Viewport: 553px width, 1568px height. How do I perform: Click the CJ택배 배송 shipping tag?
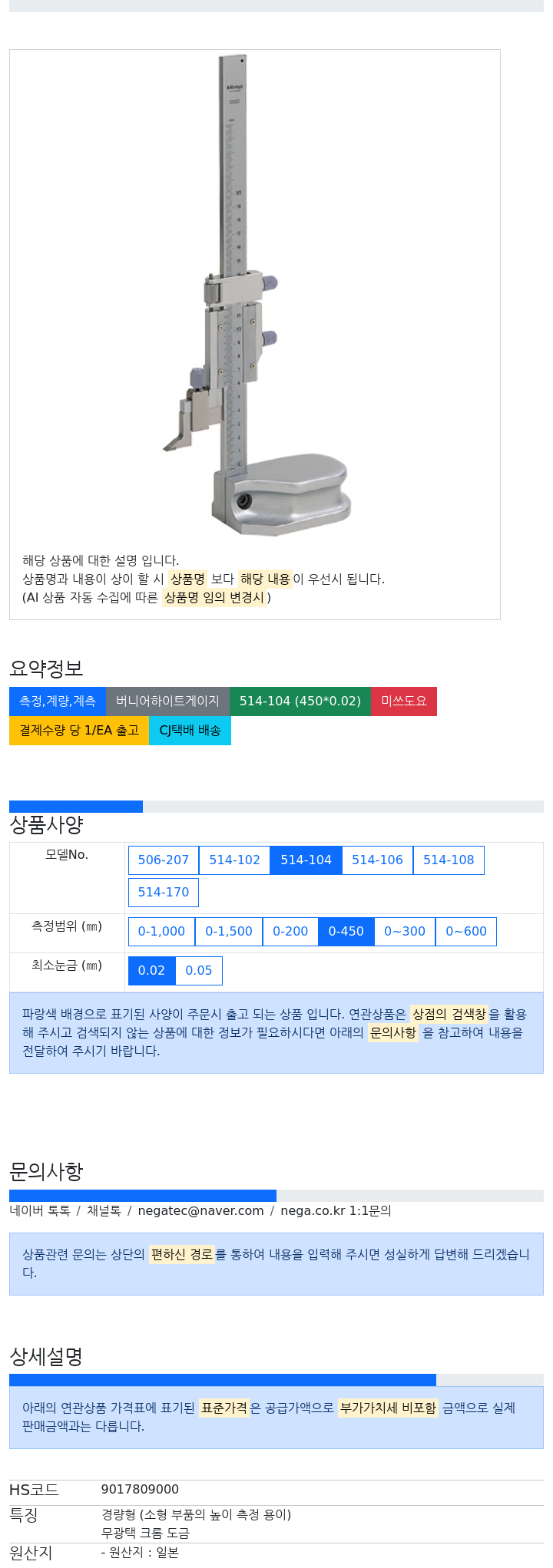click(x=190, y=731)
